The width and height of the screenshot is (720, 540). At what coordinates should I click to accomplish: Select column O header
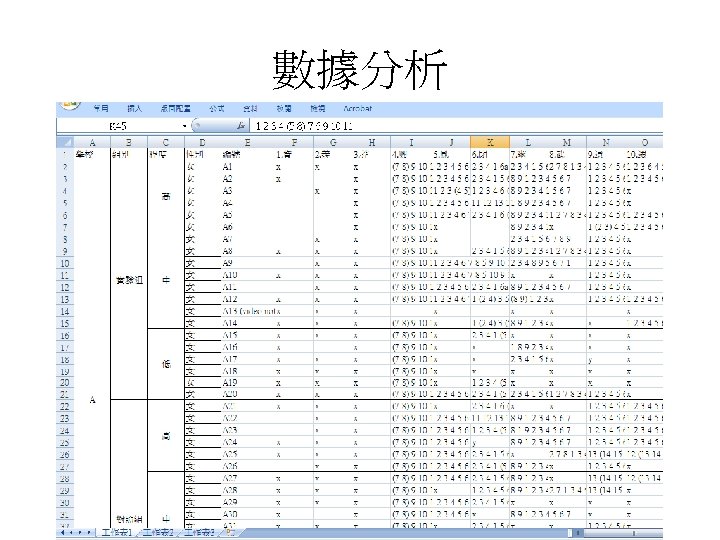pyautogui.click(x=644, y=142)
